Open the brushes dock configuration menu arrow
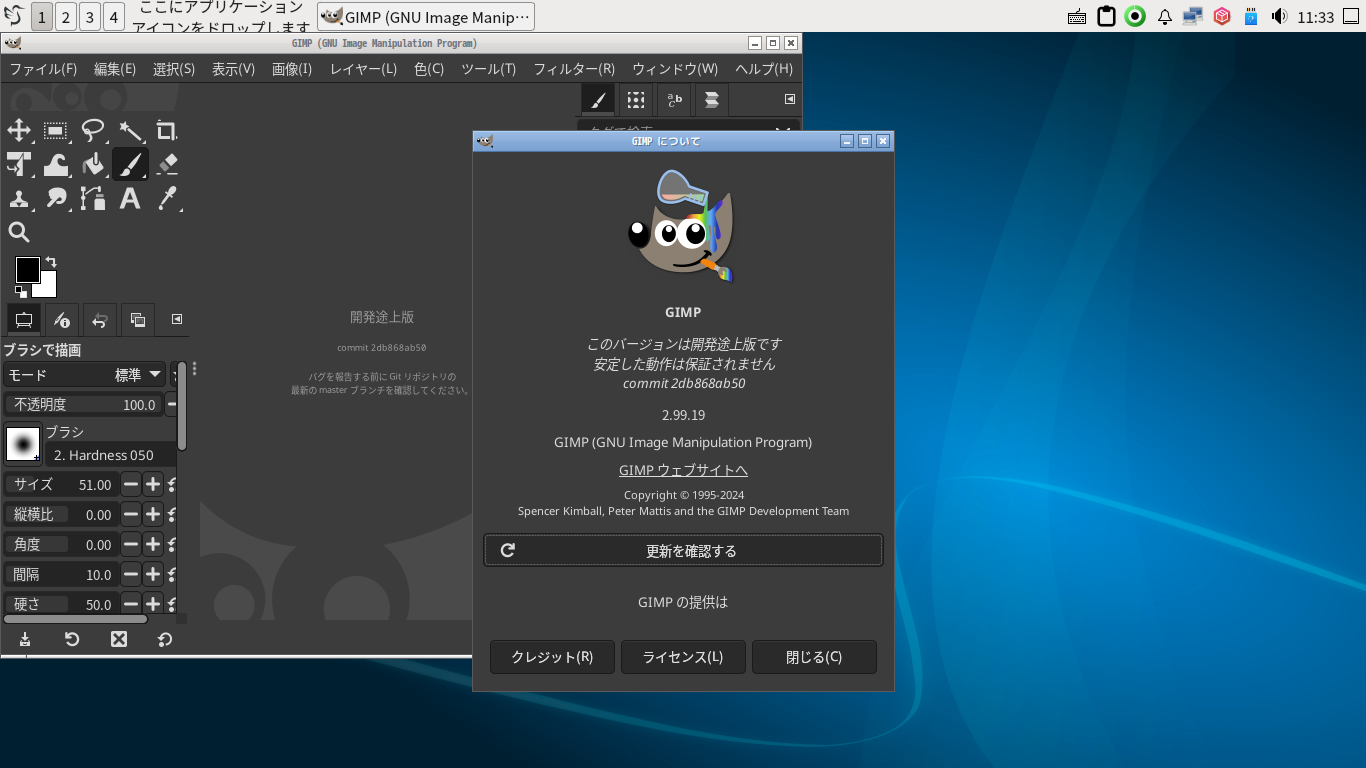The image size is (1366, 768). tap(789, 99)
